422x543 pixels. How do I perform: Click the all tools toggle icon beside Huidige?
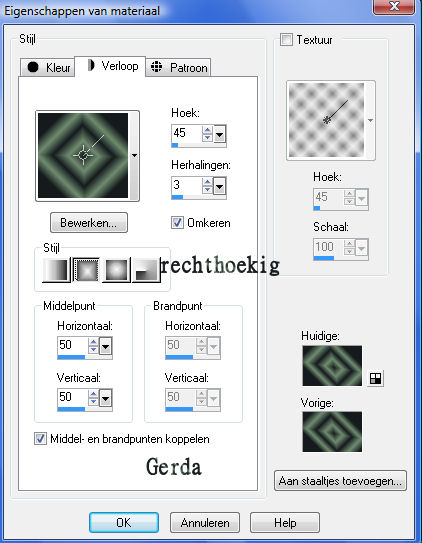click(x=376, y=378)
